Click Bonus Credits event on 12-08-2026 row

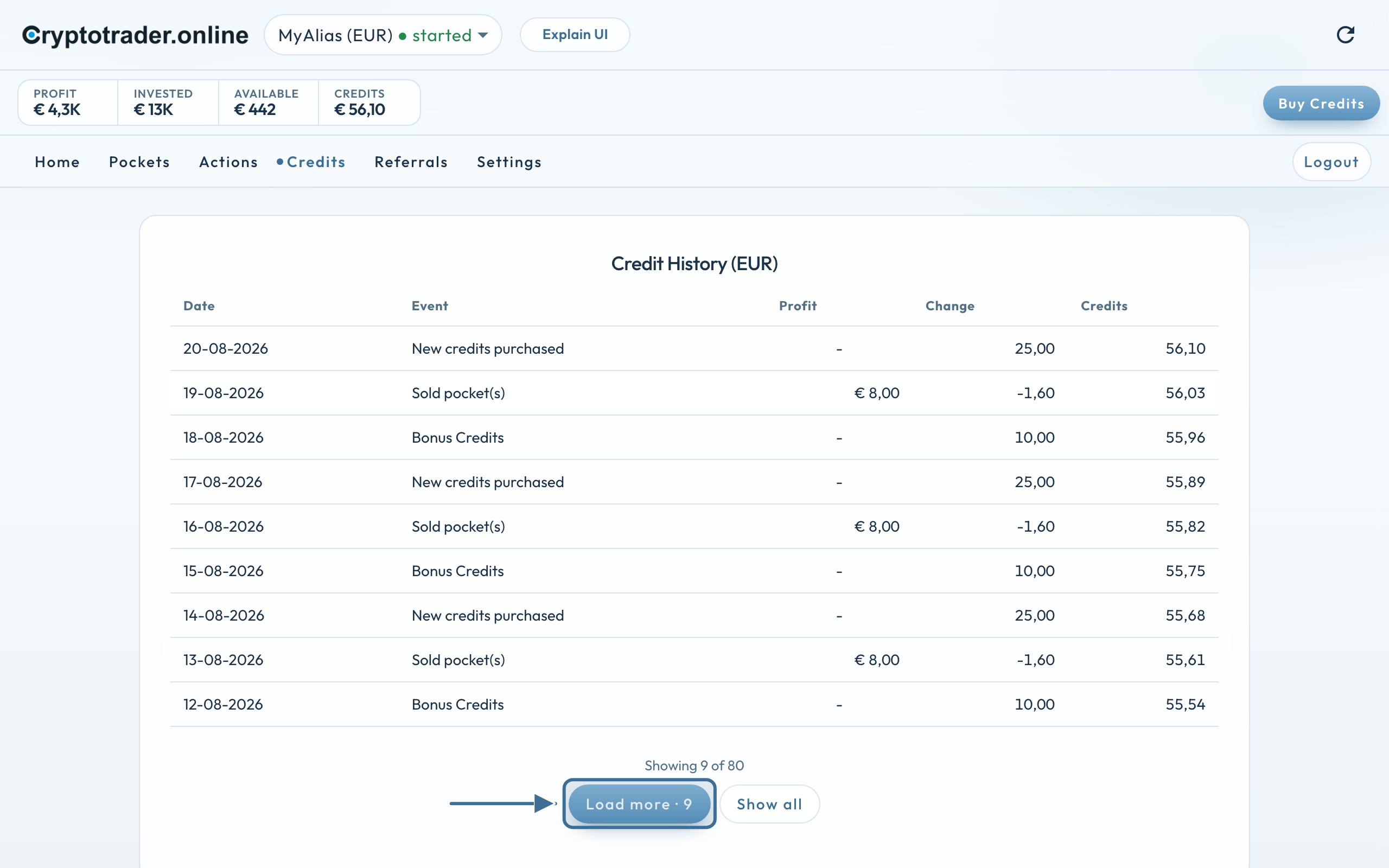457,704
